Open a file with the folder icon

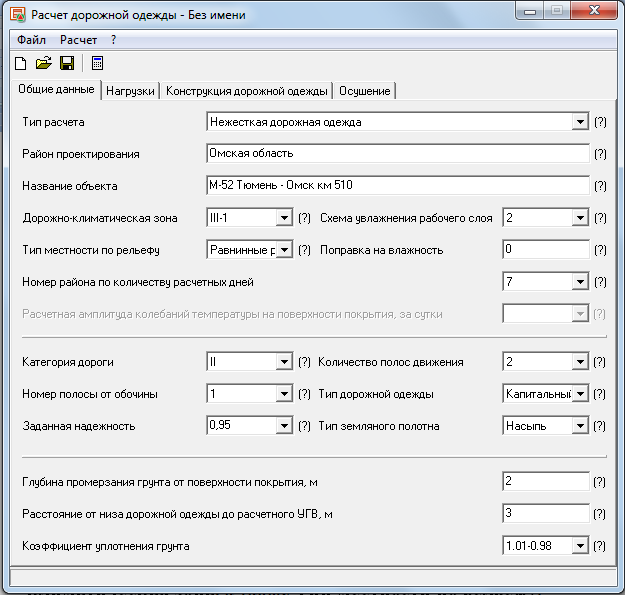[x=43, y=63]
